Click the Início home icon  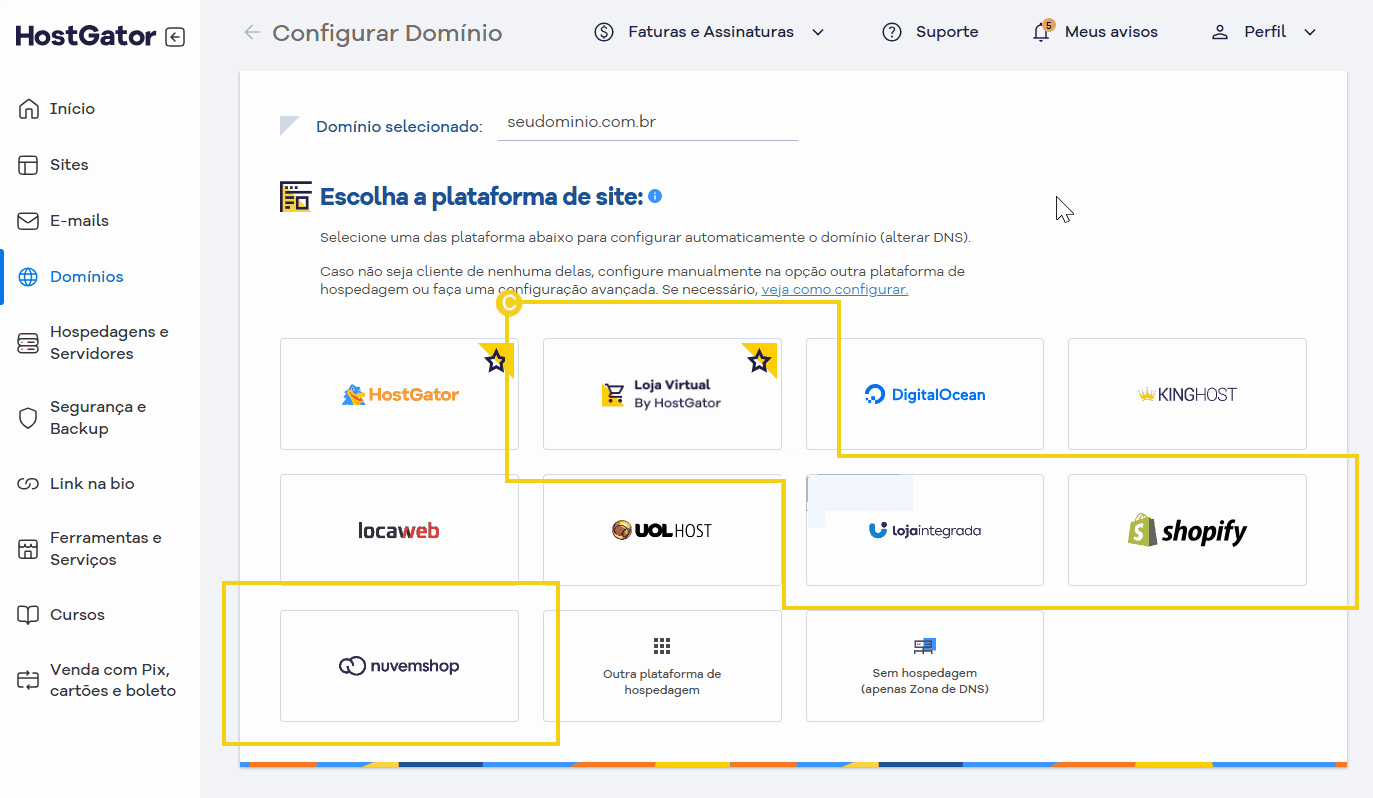pos(28,109)
